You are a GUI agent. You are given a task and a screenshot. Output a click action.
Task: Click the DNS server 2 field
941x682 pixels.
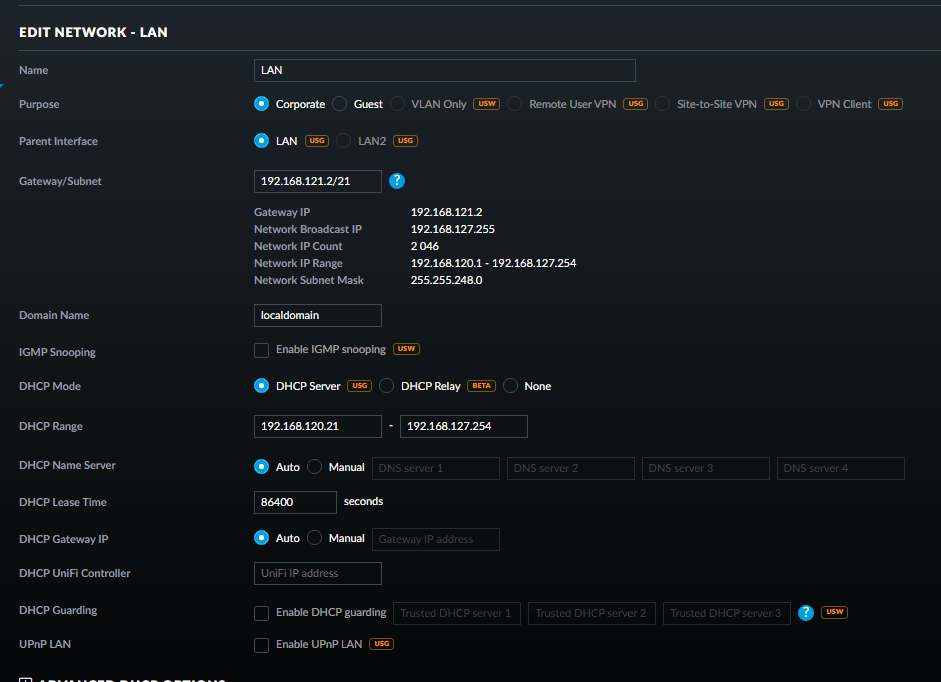coord(571,468)
